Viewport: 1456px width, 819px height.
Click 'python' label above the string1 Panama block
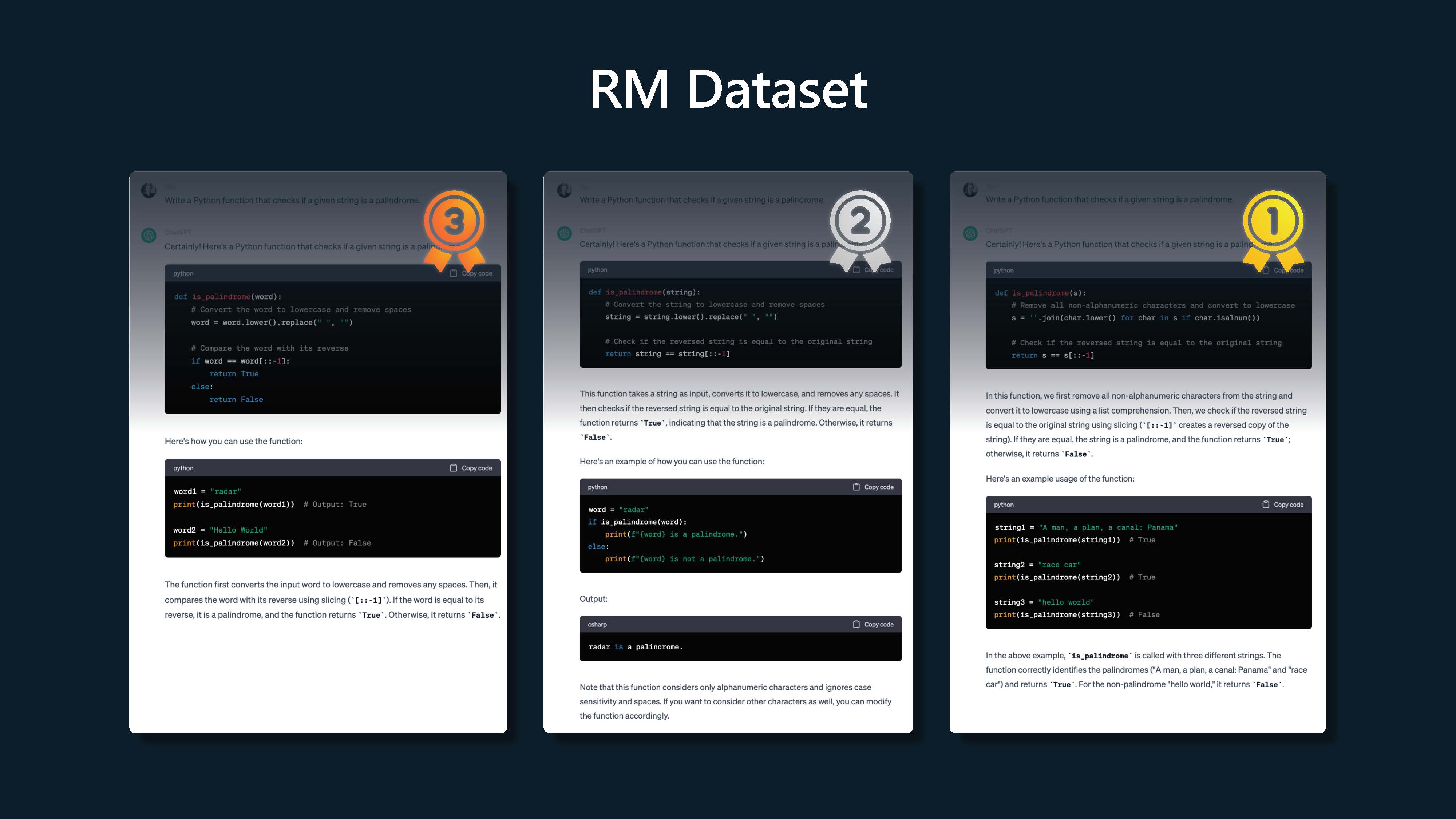point(1004,505)
